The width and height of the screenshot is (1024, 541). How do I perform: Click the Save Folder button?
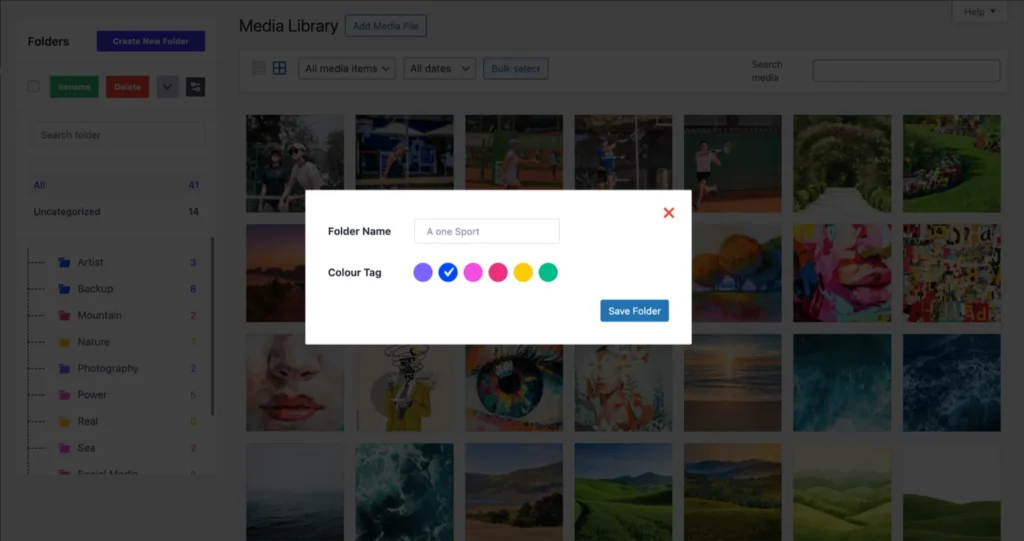(x=634, y=311)
